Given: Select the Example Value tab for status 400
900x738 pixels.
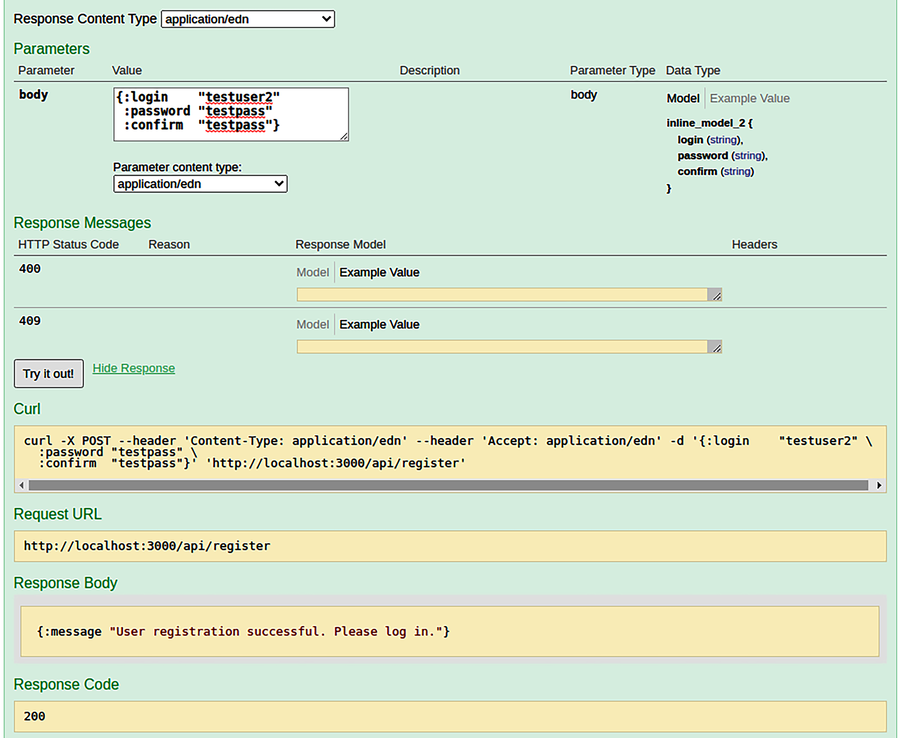Looking at the screenshot, I should [379, 273].
